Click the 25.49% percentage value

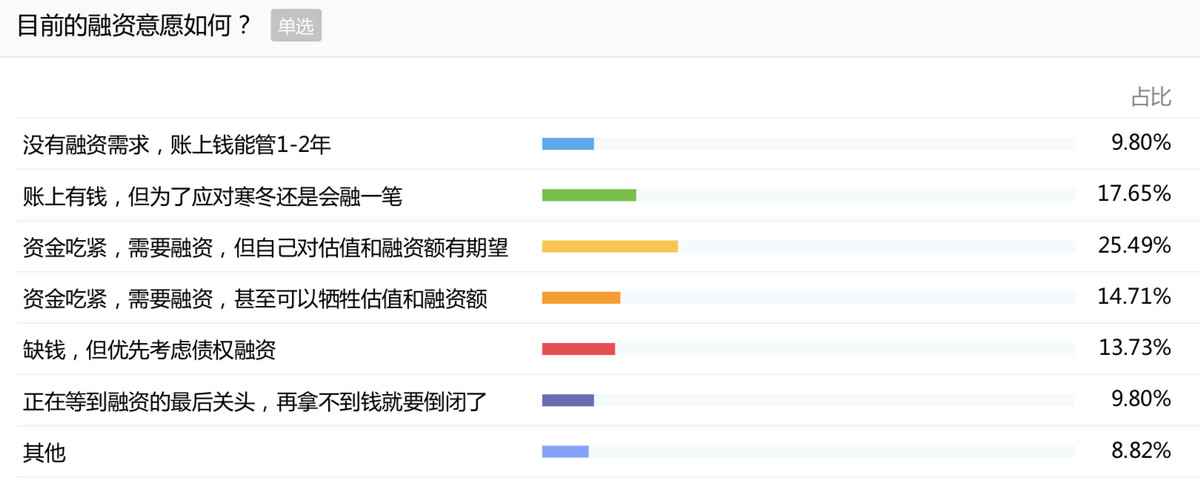pyautogui.click(x=1134, y=245)
